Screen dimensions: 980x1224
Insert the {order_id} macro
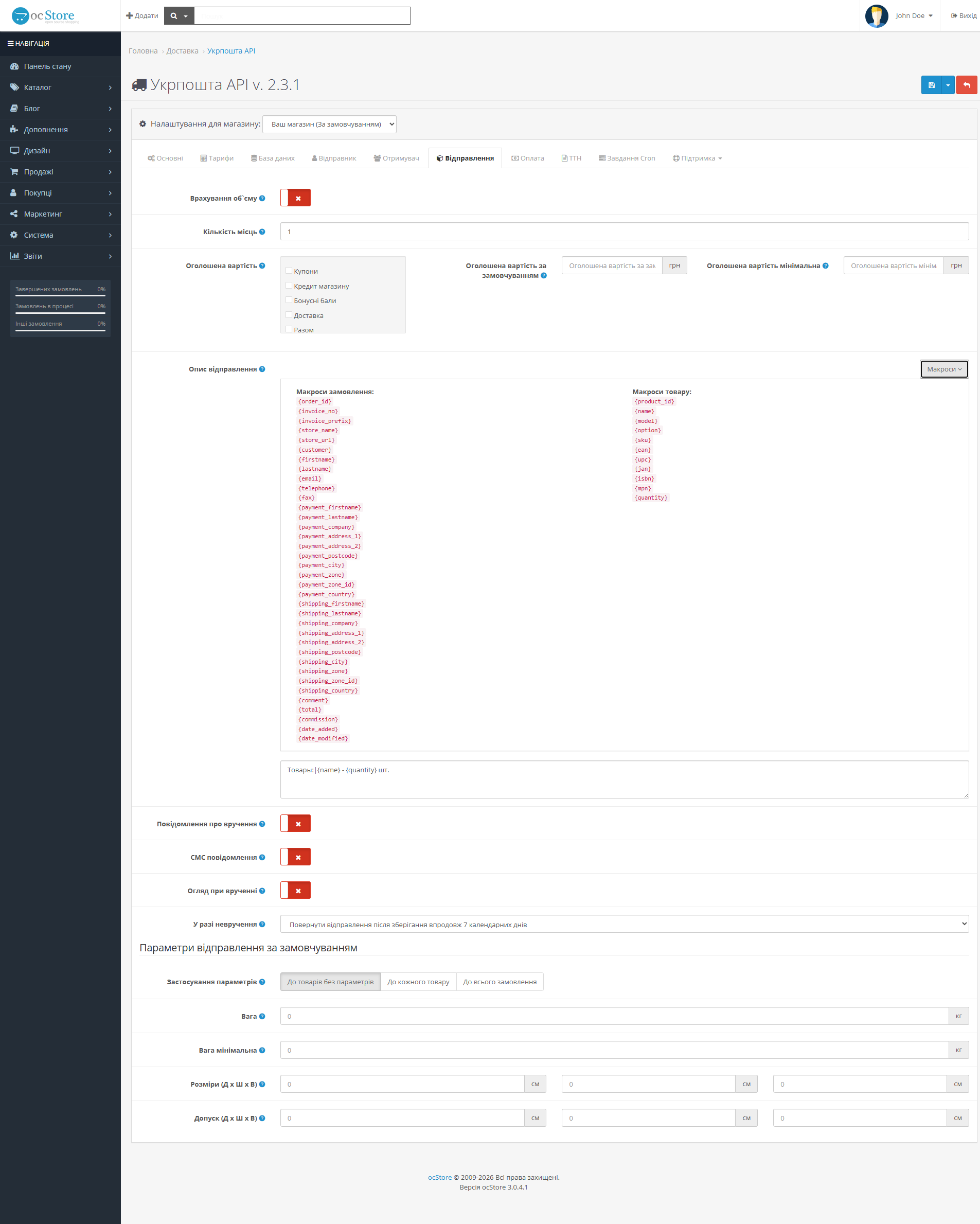315,401
